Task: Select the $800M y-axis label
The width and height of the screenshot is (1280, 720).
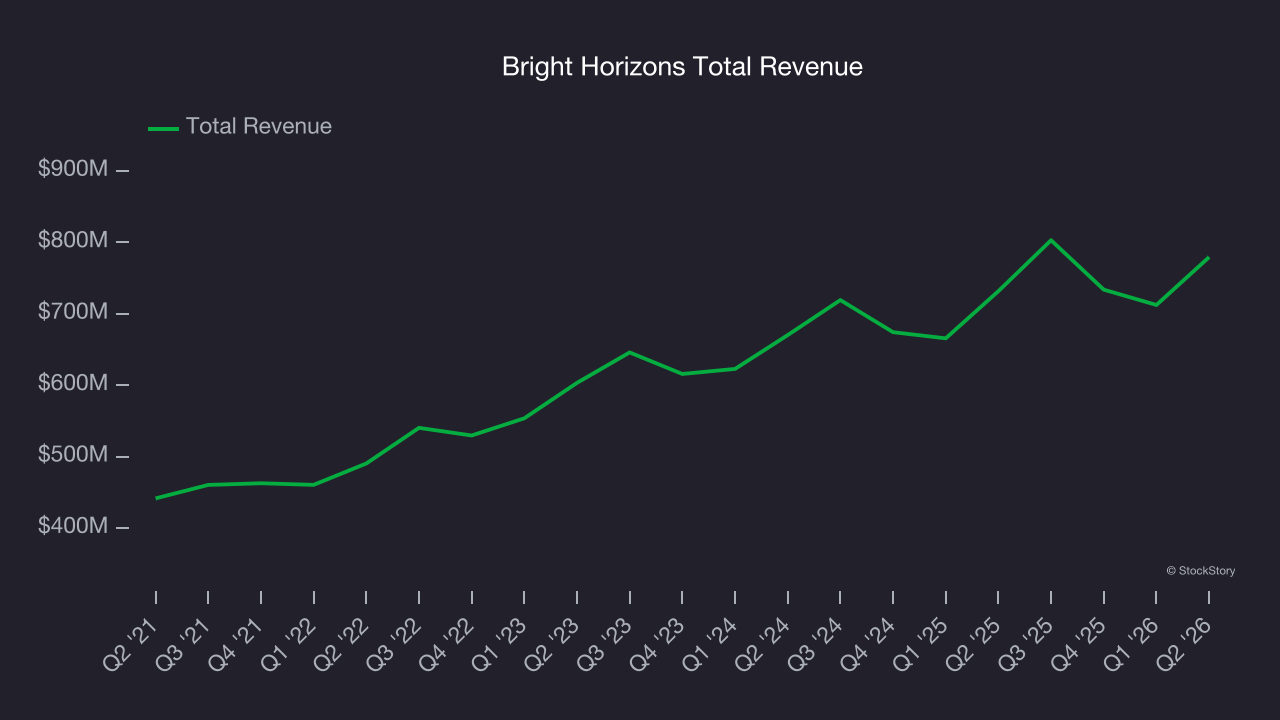Action: coord(73,241)
